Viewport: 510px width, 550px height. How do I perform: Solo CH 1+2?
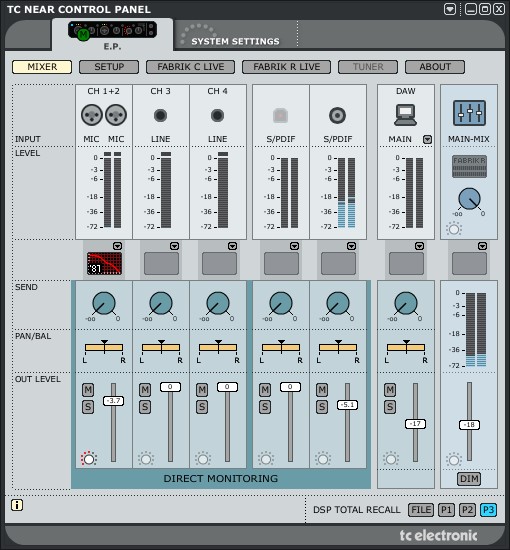(x=88, y=407)
